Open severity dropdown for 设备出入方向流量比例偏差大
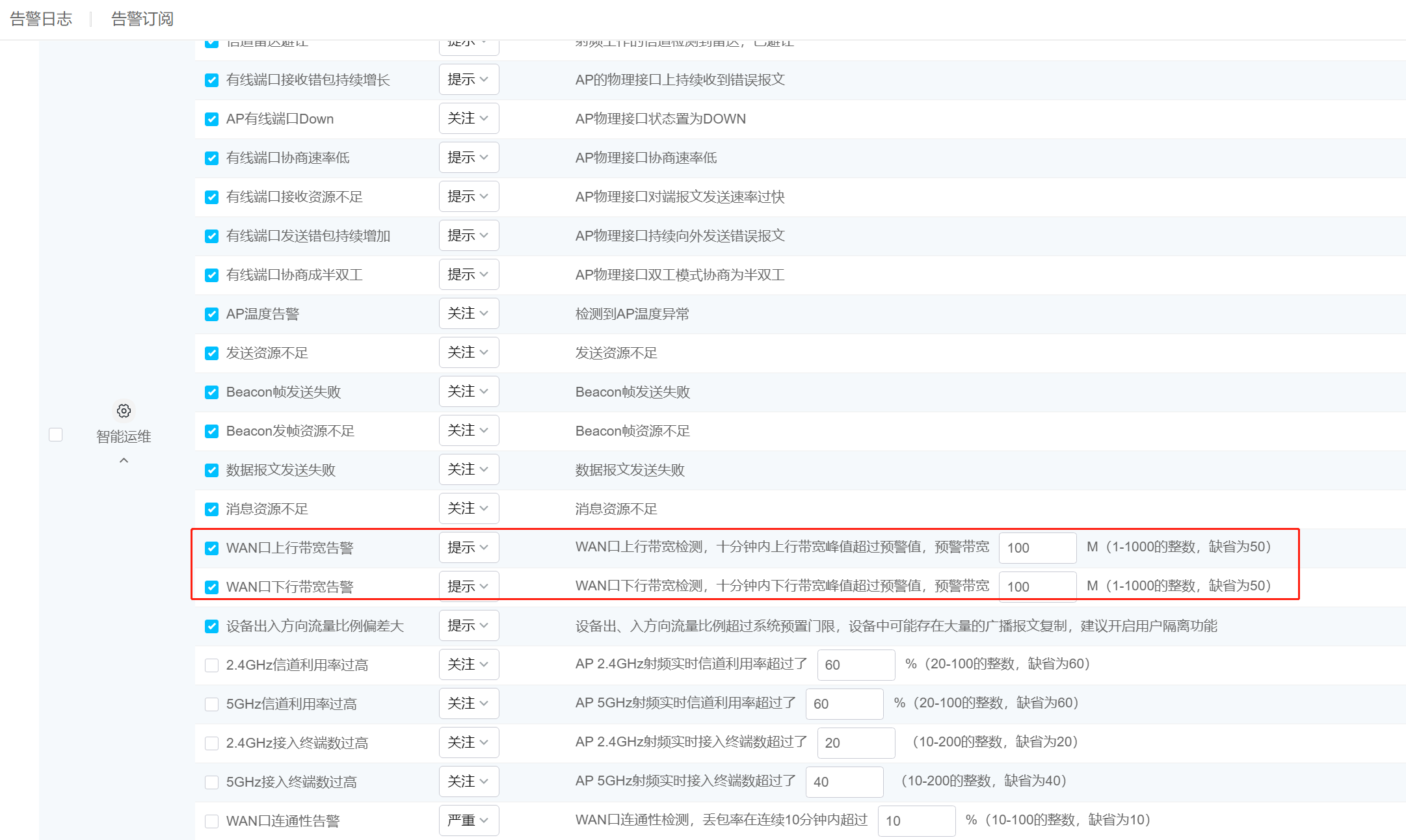 468,625
